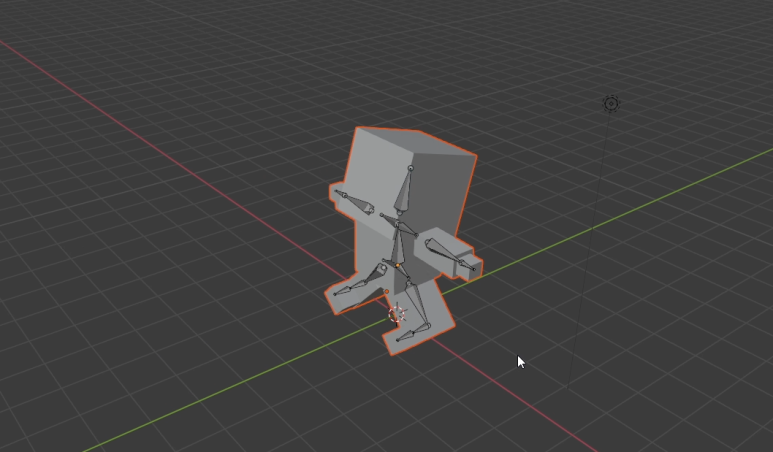
Task: Select the point light object in the viewport
Action: coord(611,104)
